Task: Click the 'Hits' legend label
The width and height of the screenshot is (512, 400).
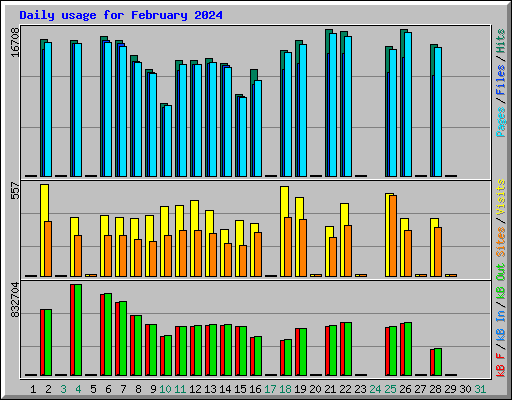Action: (501, 41)
